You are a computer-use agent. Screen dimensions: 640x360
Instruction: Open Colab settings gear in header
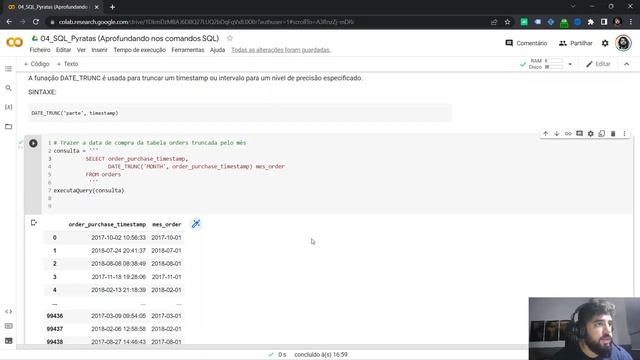605,43
